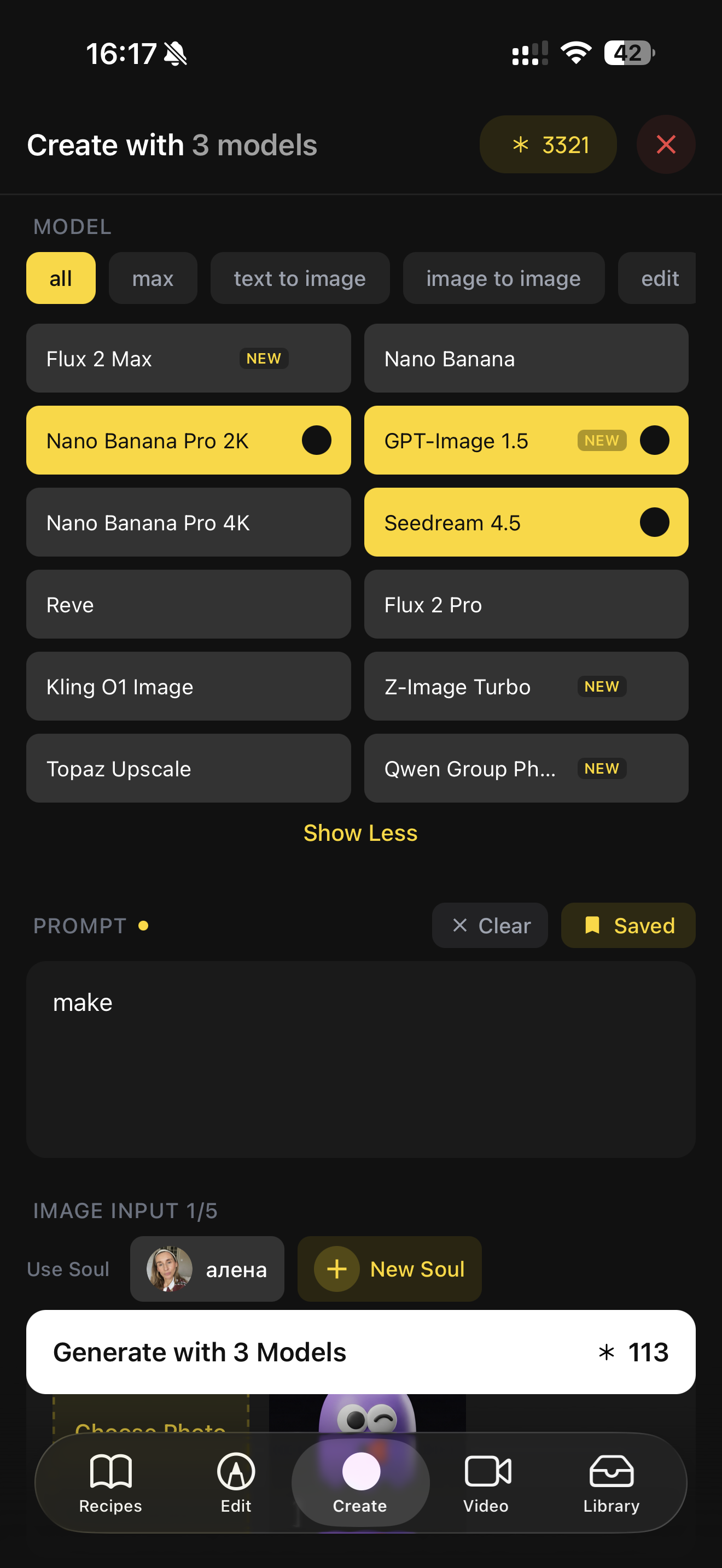Open the Video camera icon
The height and width of the screenshot is (1568, 722).
(486, 1472)
